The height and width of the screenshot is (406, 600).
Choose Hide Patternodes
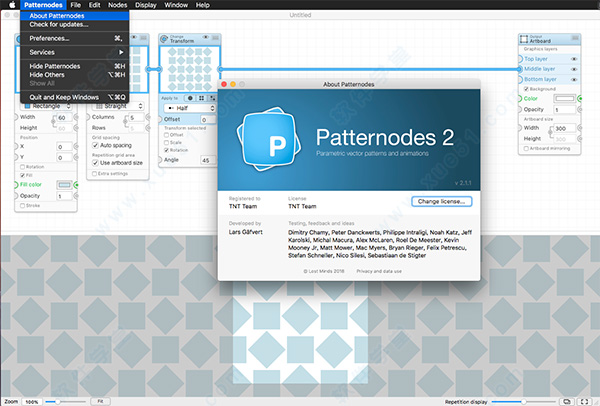(x=75, y=66)
